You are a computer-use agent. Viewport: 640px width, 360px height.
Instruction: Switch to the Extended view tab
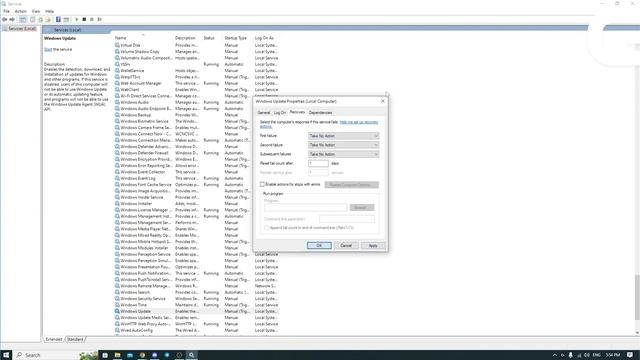pyautogui.click(x=54, y=339)
